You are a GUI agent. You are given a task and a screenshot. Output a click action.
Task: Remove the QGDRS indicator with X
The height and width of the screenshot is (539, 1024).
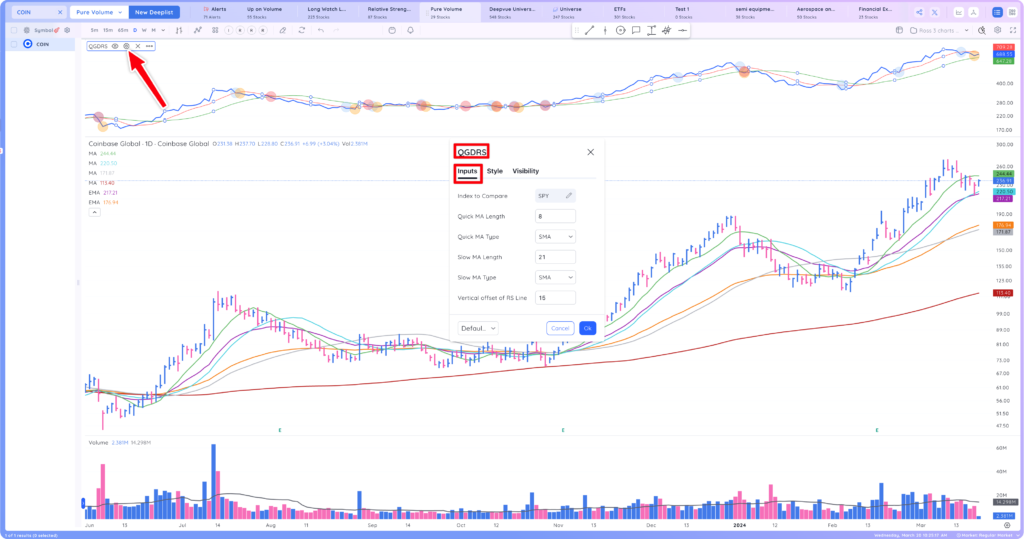138,46
